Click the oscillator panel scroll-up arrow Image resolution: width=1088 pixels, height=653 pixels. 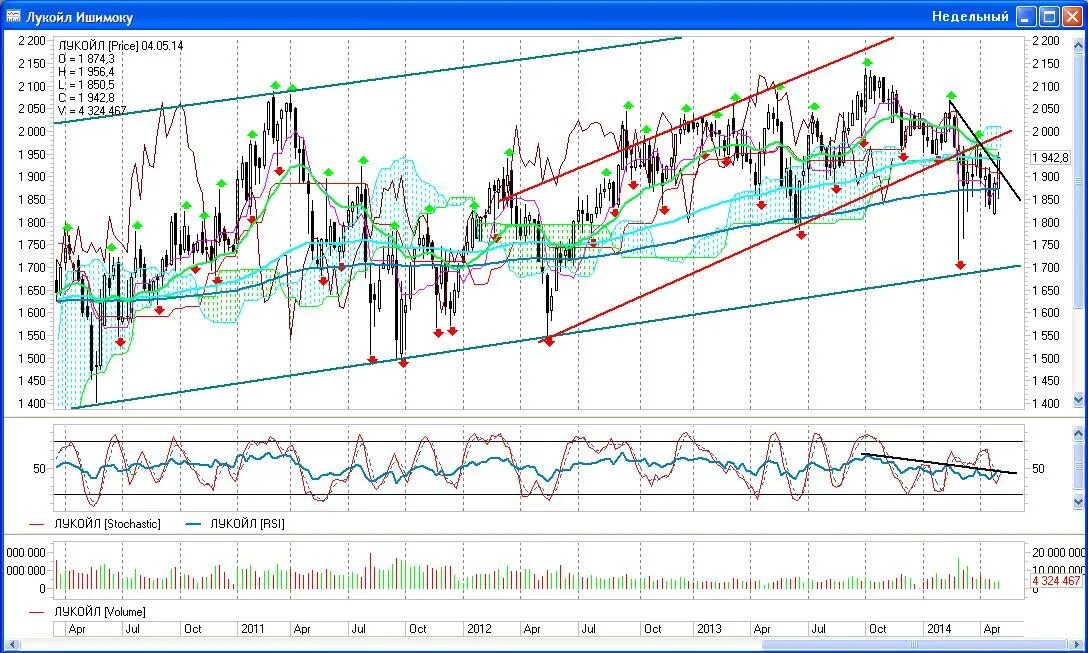1078,433
